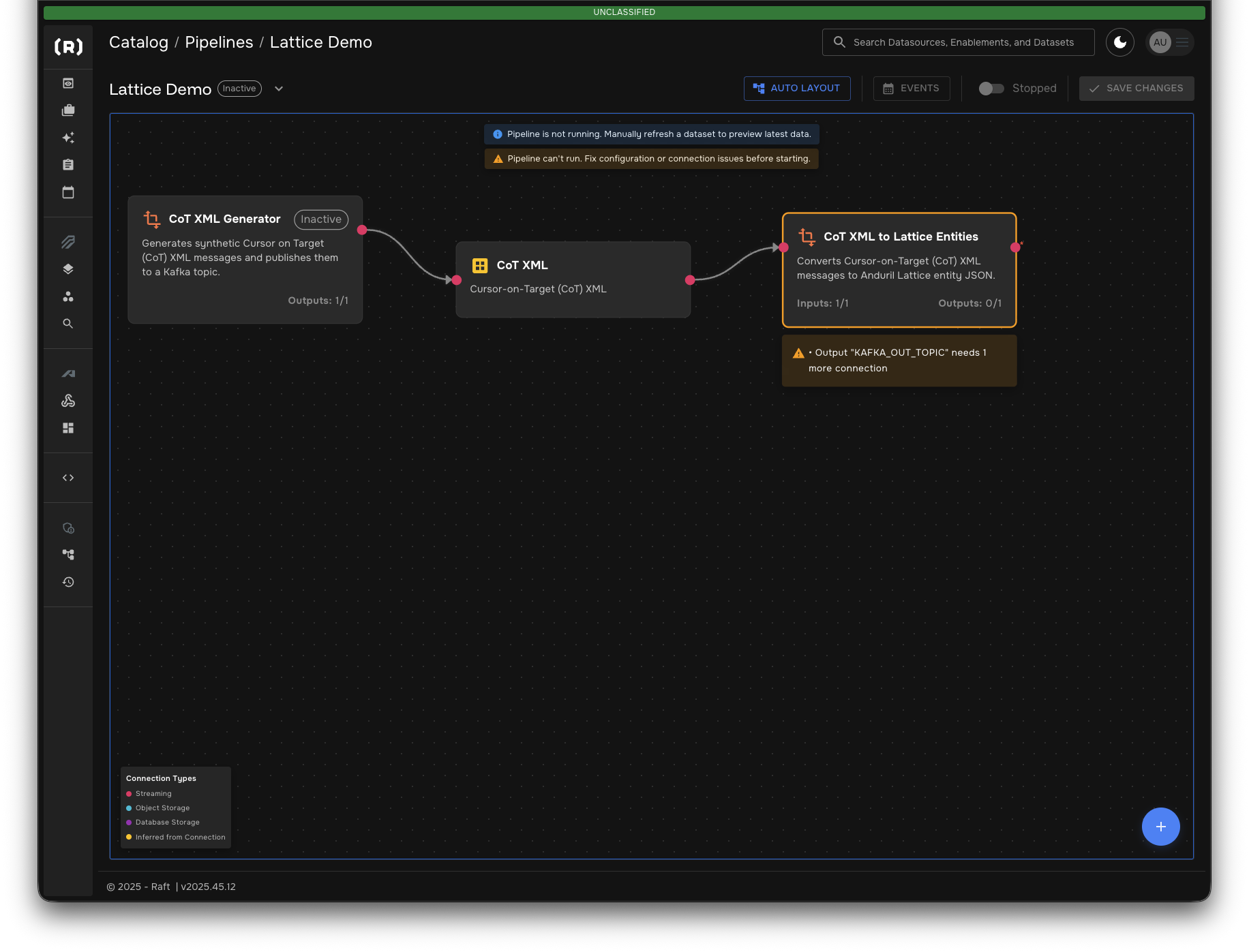Click the warning triangle in KAFKA_OUT_TOPIC alert
1249x952 pixels.
[798, 353]
